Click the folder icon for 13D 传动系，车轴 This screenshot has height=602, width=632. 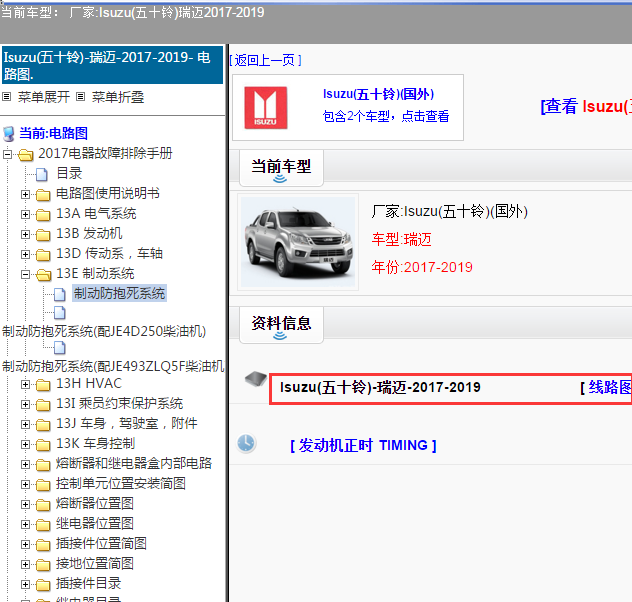point(43,255)
